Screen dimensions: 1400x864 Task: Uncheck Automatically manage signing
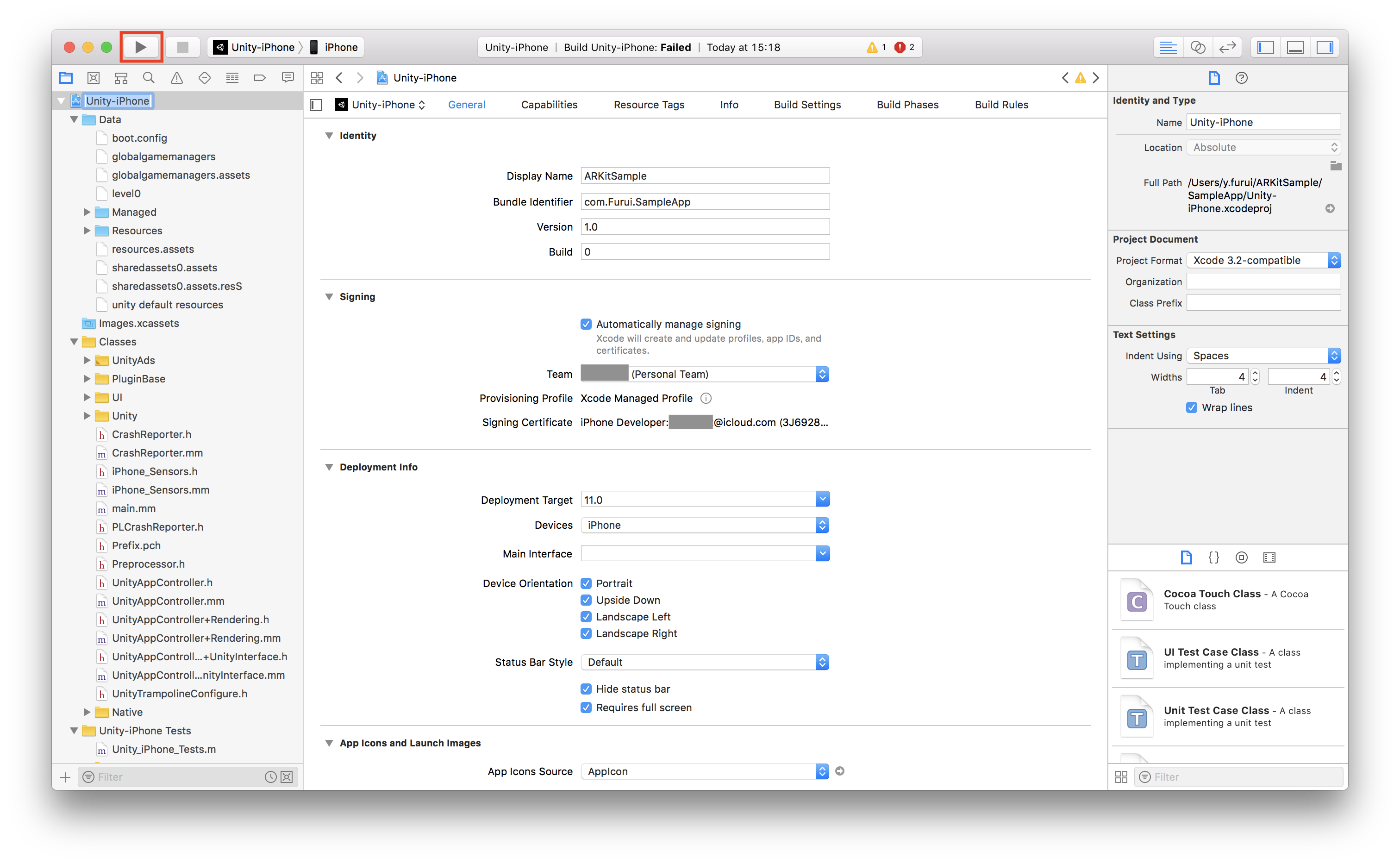click(586, 324)
